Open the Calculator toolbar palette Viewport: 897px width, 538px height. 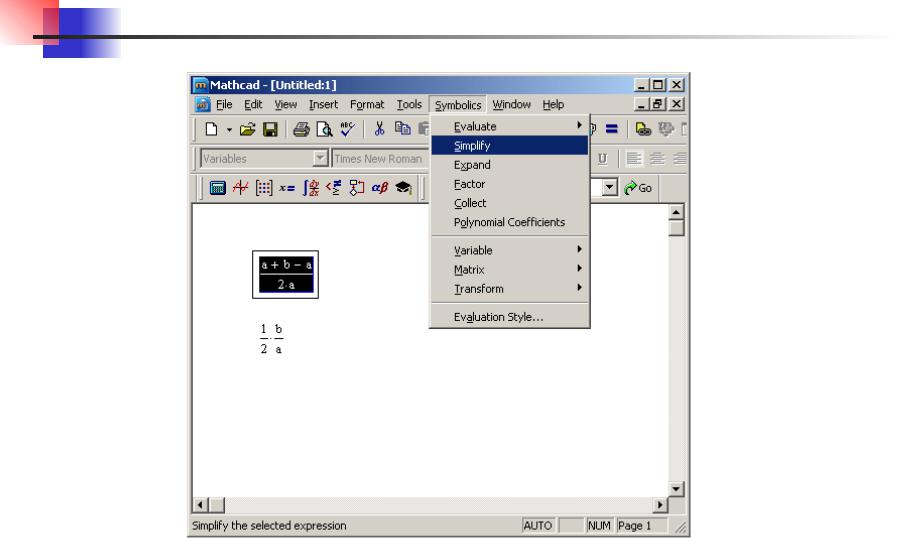(x=217, y=188)
